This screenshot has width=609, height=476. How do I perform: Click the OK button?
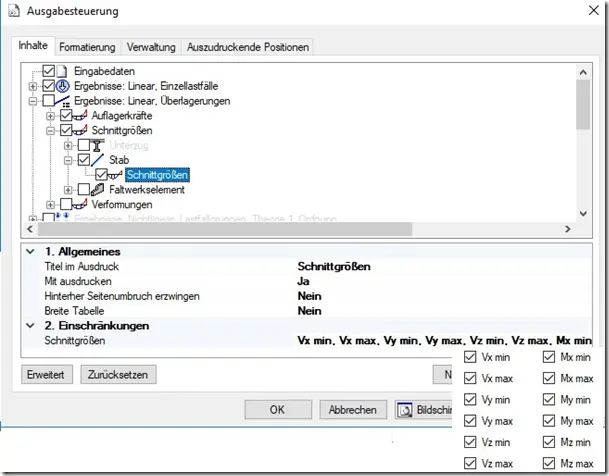point(278,410)
